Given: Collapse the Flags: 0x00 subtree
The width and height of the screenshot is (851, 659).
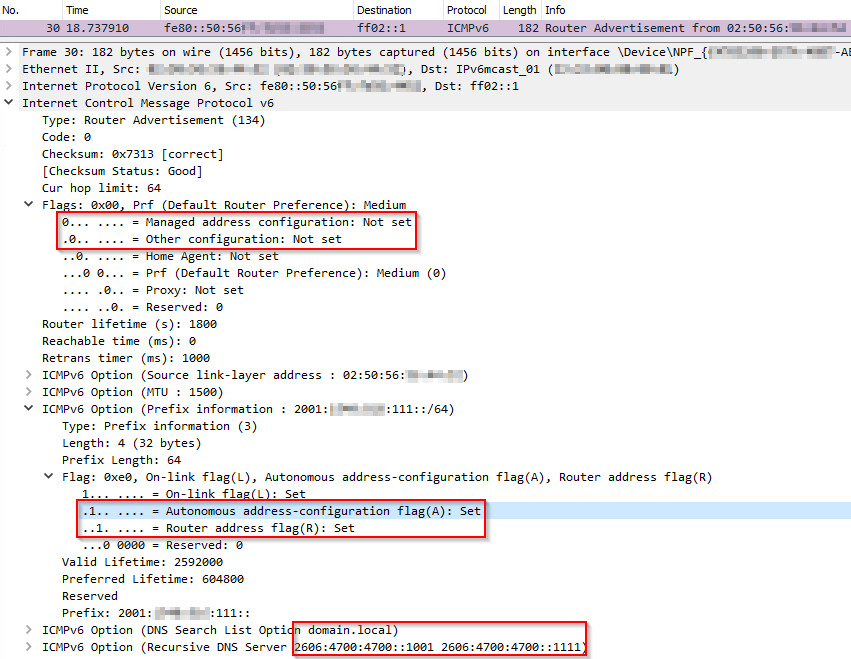Looking at the screenshot, I should click(29, 205).
